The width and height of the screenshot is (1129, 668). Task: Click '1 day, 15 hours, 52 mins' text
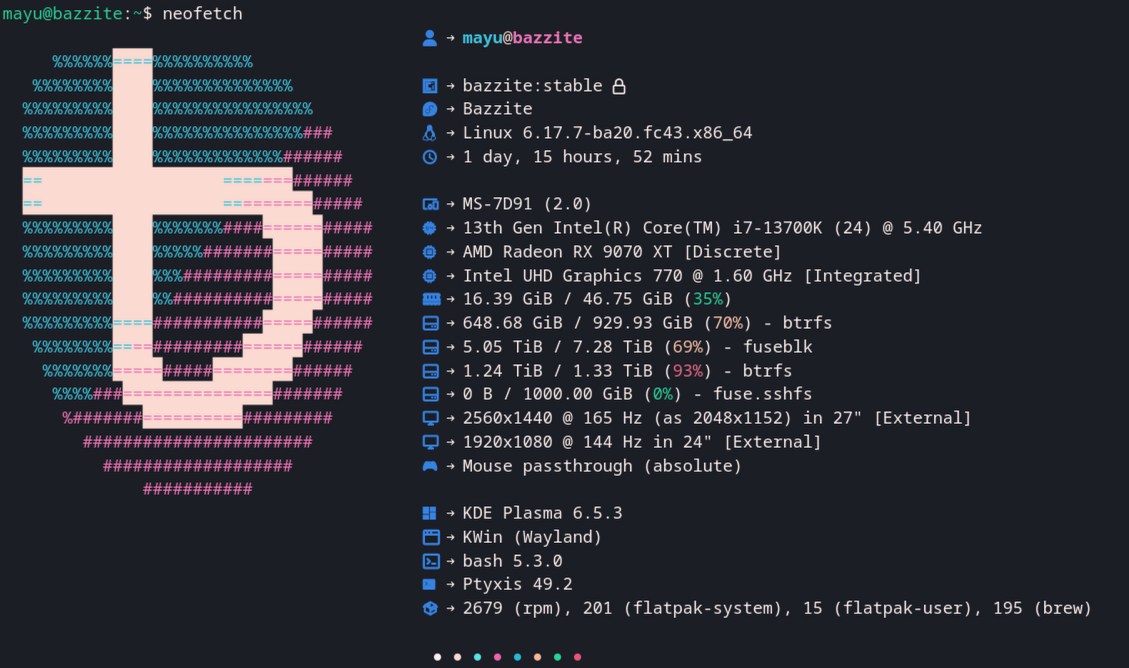click(x=582, y=157)
